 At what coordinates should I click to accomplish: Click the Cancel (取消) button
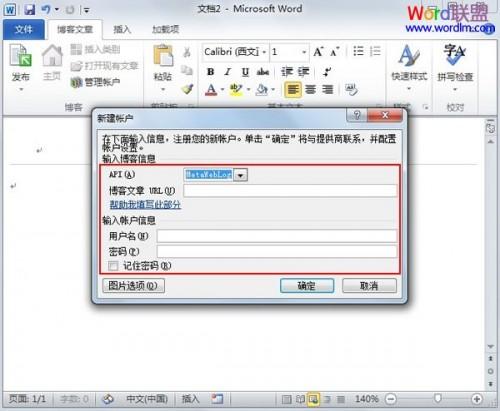click(369, 286)
